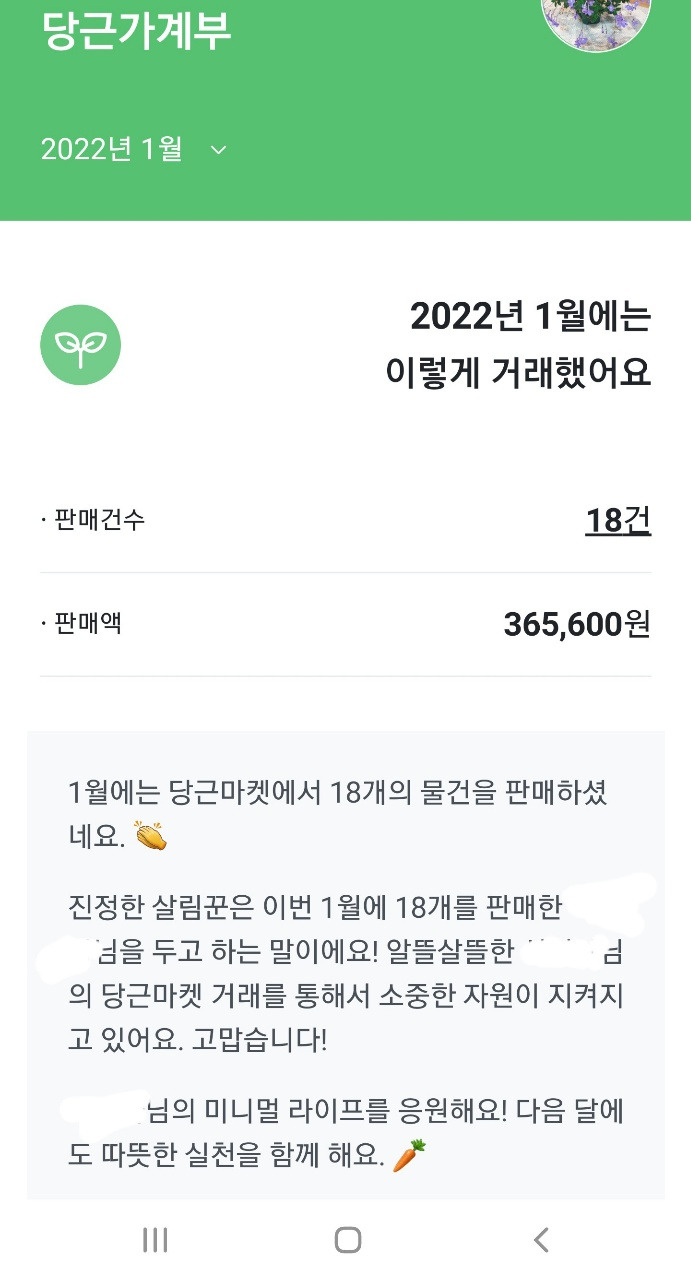Tap the recent apps icon in the navigation bar
Screen dimensions: 691x1280
click(x=154, y=1240)
